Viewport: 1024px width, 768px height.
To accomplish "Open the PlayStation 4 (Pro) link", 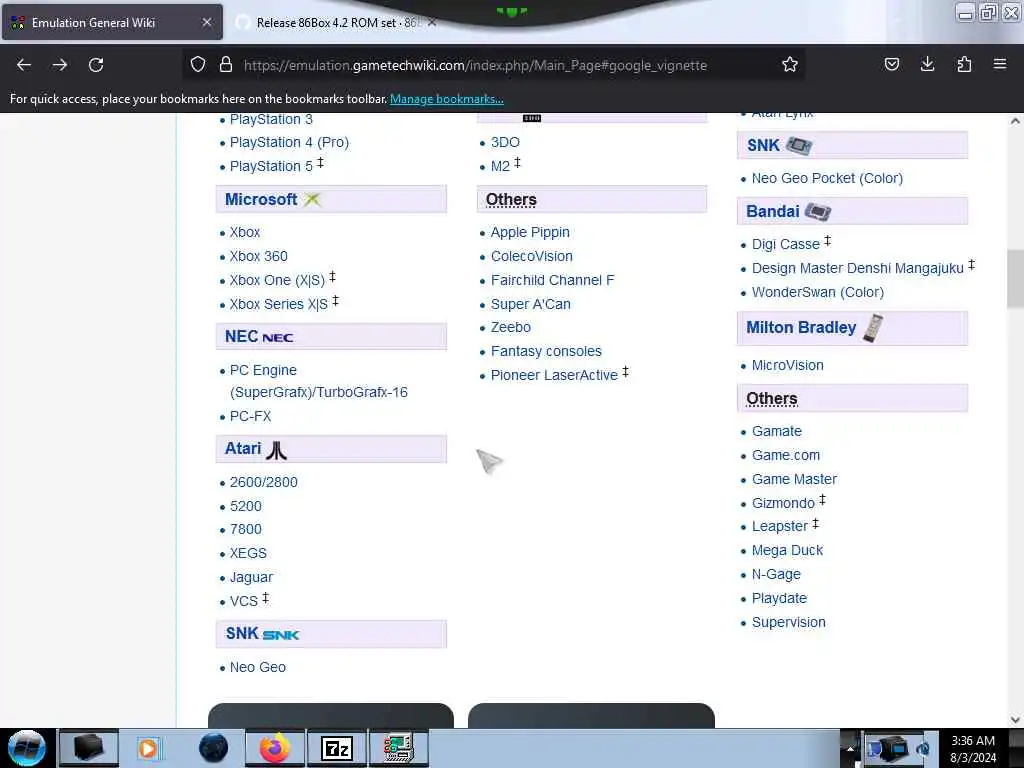I will (x=289, y=142).
